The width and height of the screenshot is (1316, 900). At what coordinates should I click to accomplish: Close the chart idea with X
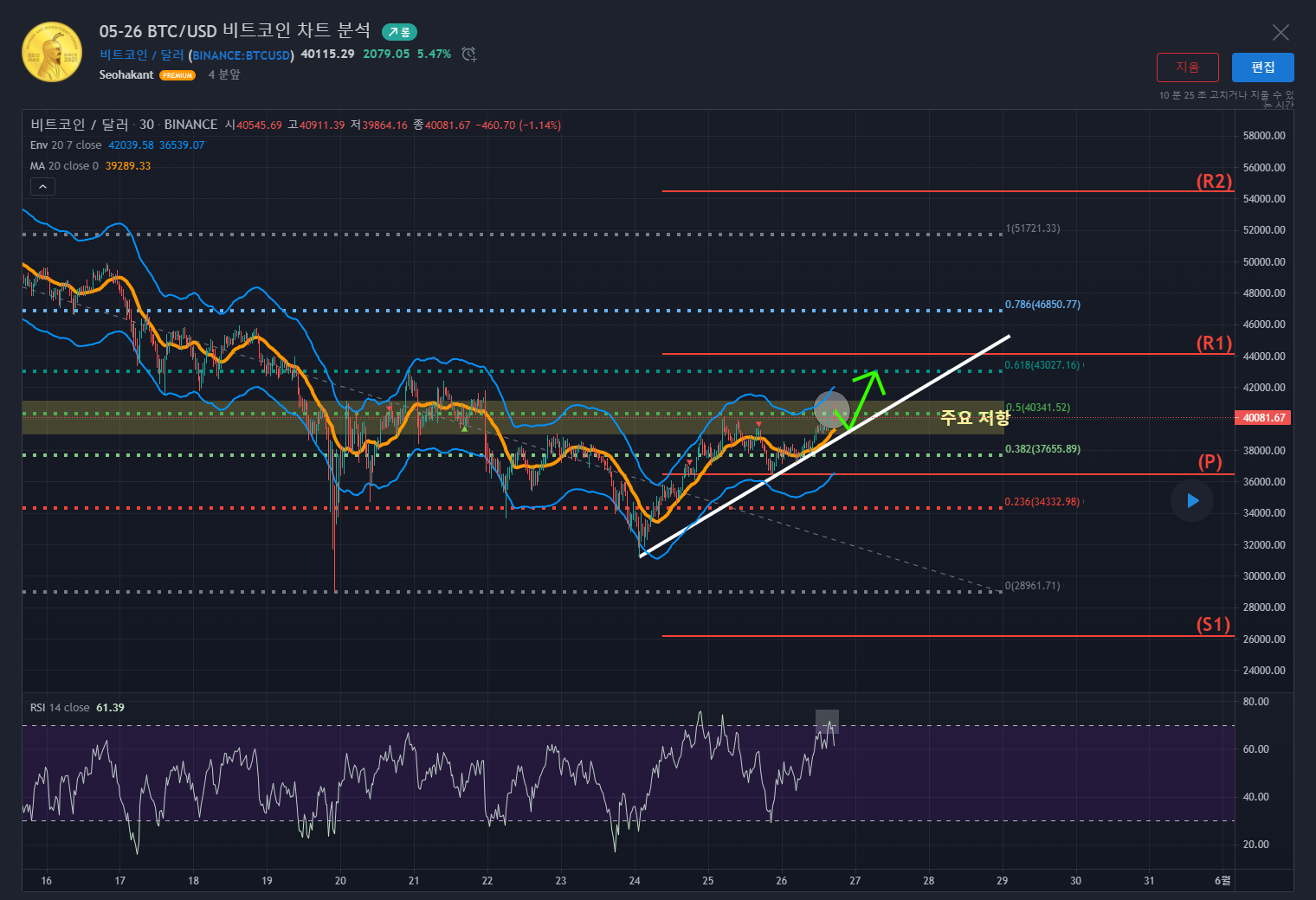pos(1281,33)
